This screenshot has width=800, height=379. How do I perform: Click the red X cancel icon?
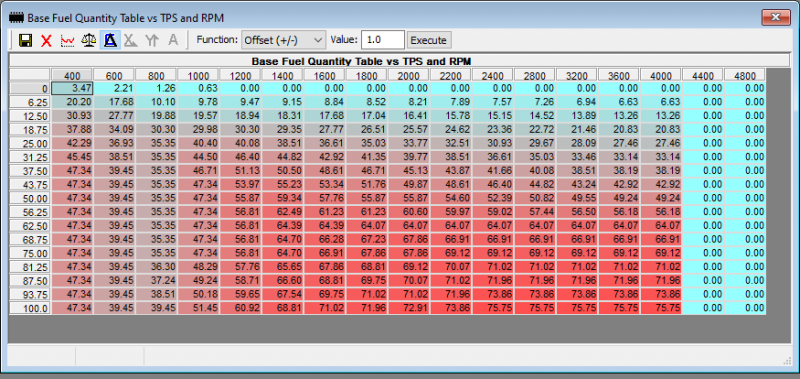pos(46,41)
